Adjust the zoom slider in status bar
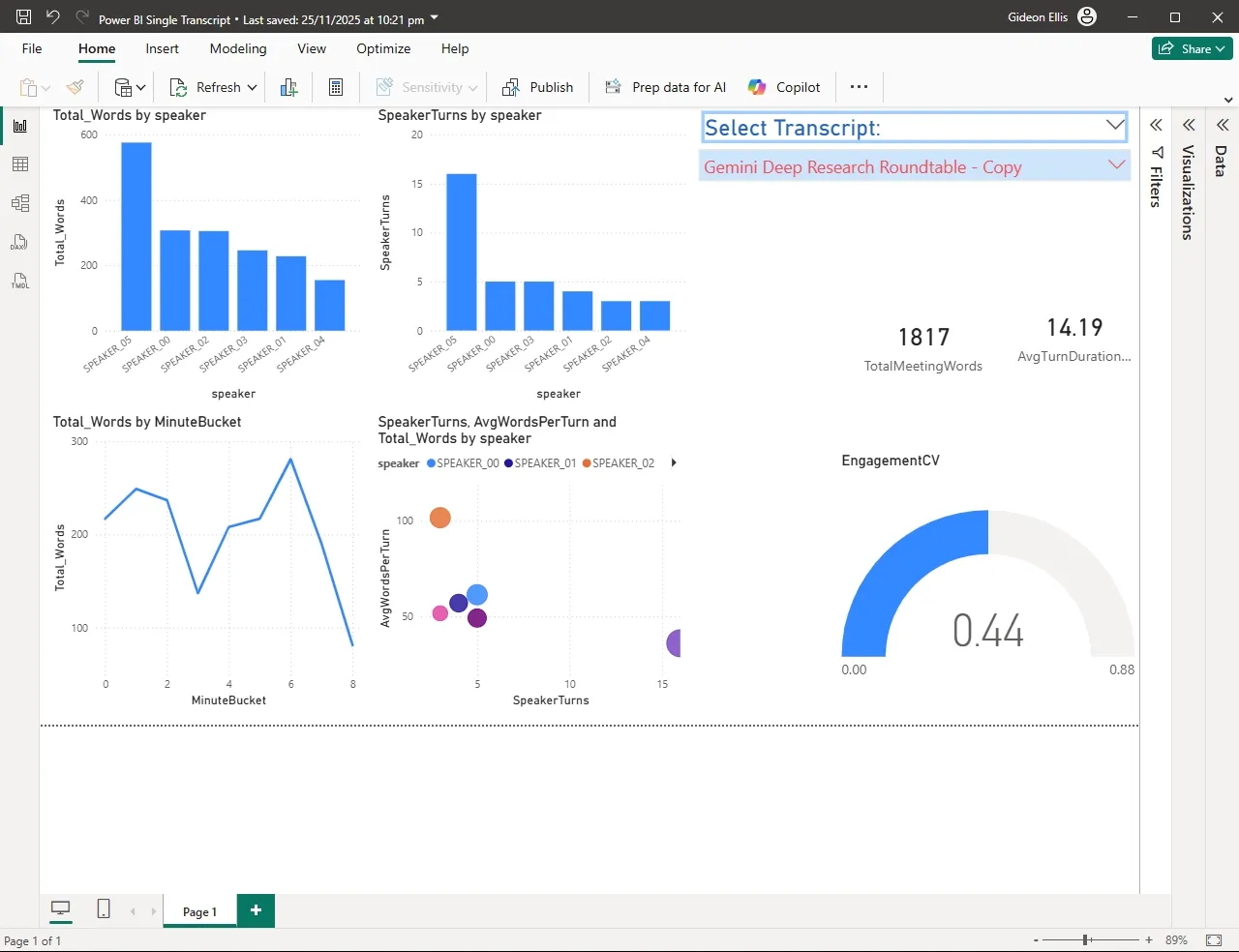The image size is (1239, 952). click(1087, 939)
